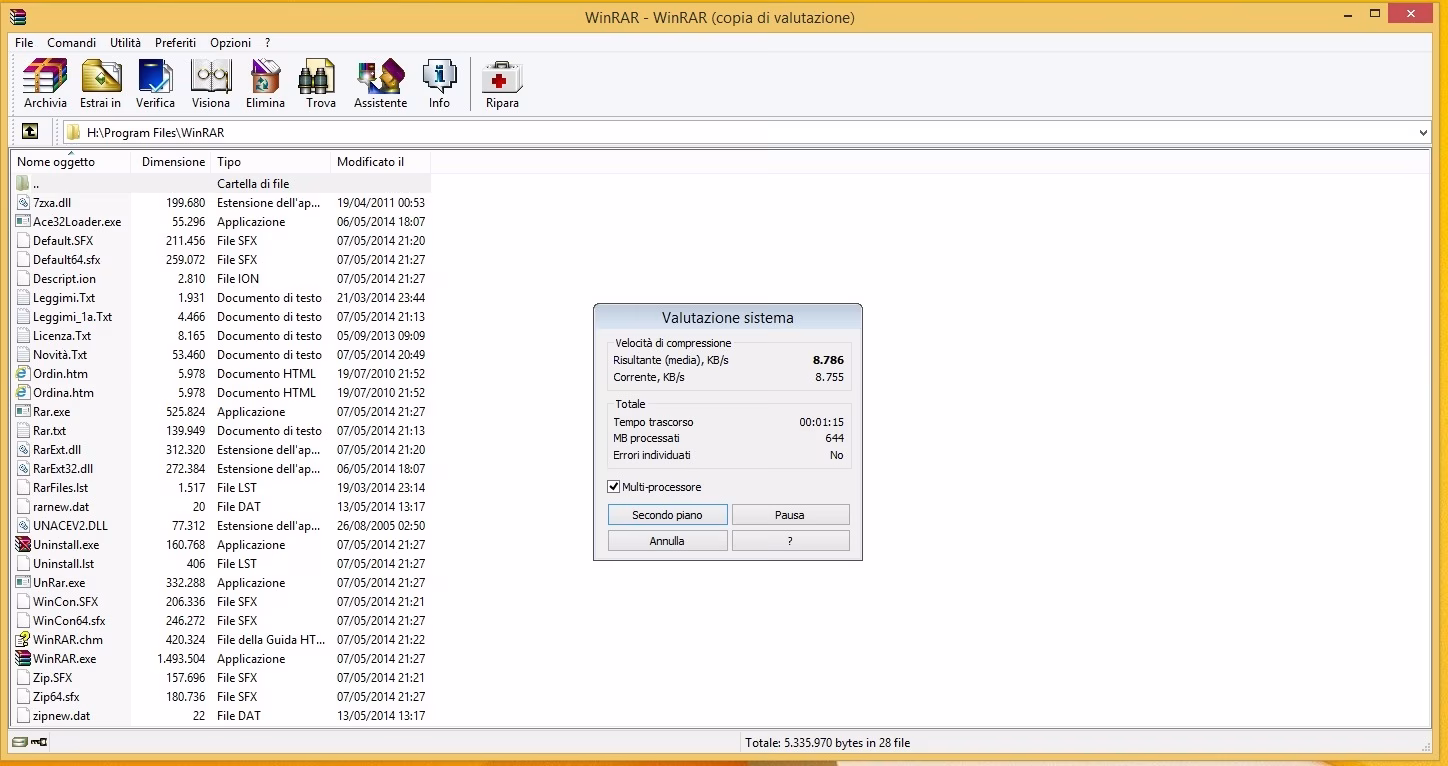1448x766 pixels.
Task: Sort by Dimensione column header
Action: click(171, 161)
